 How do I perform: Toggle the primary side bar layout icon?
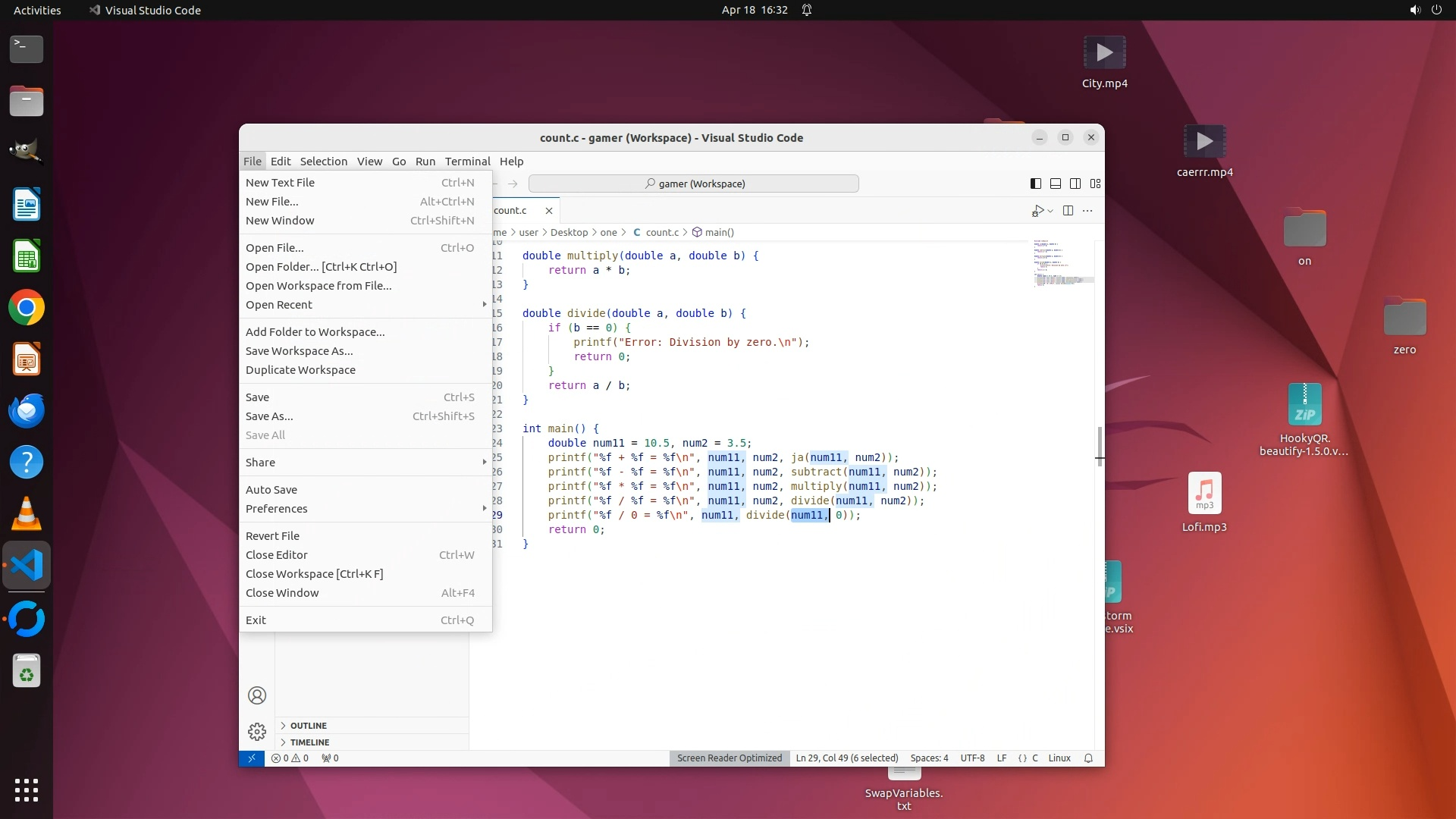(x=1036, y=184)
